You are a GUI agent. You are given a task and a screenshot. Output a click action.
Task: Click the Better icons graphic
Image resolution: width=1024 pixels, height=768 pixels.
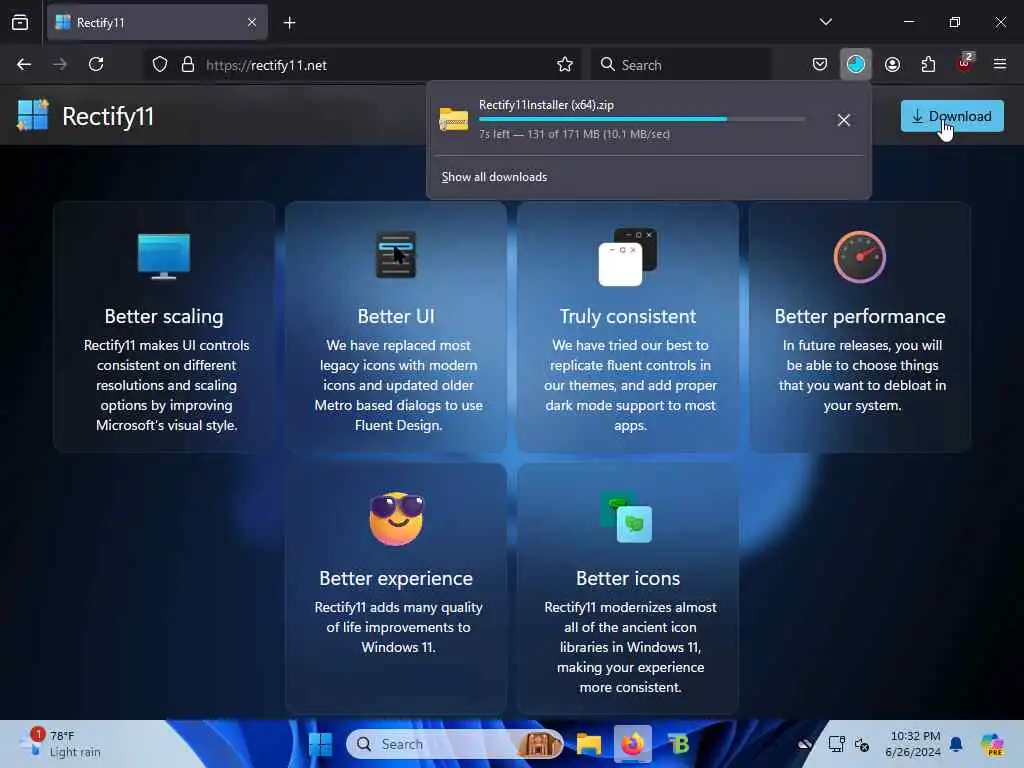pos(628,518)
